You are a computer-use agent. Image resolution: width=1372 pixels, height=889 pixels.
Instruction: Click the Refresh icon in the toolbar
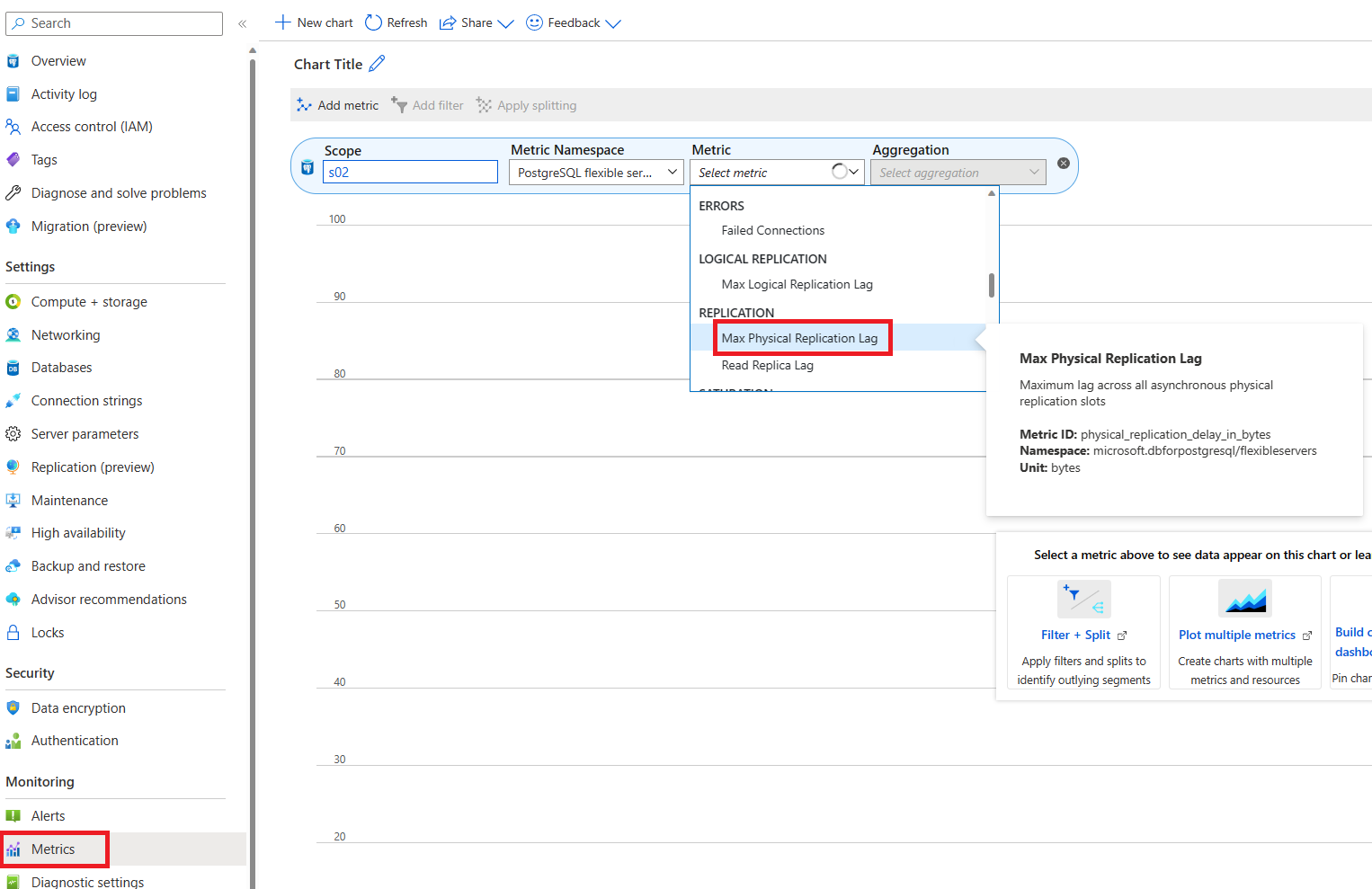(373, 22)
